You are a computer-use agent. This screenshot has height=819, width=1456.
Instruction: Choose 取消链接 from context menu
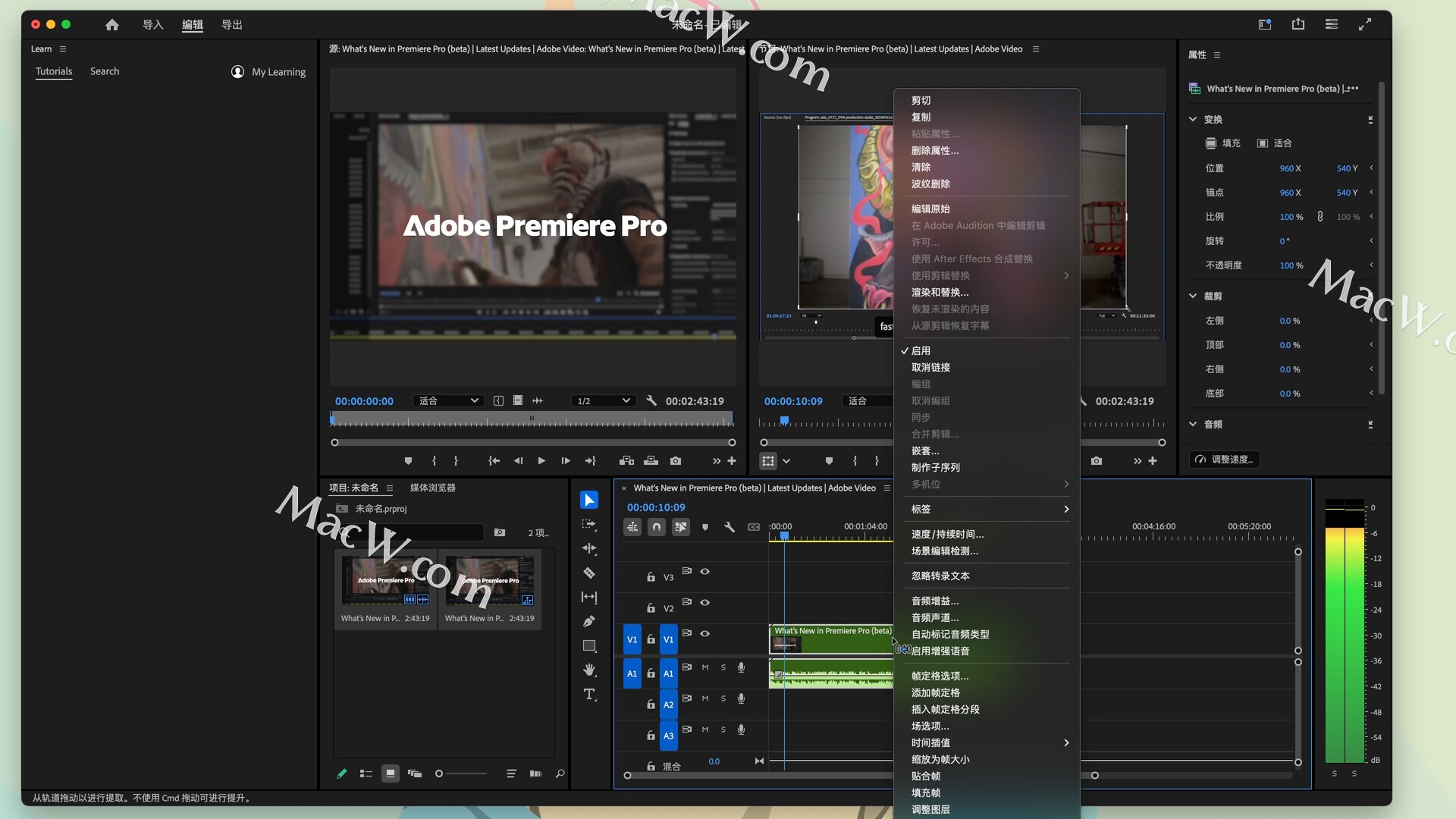pos(987,367)
